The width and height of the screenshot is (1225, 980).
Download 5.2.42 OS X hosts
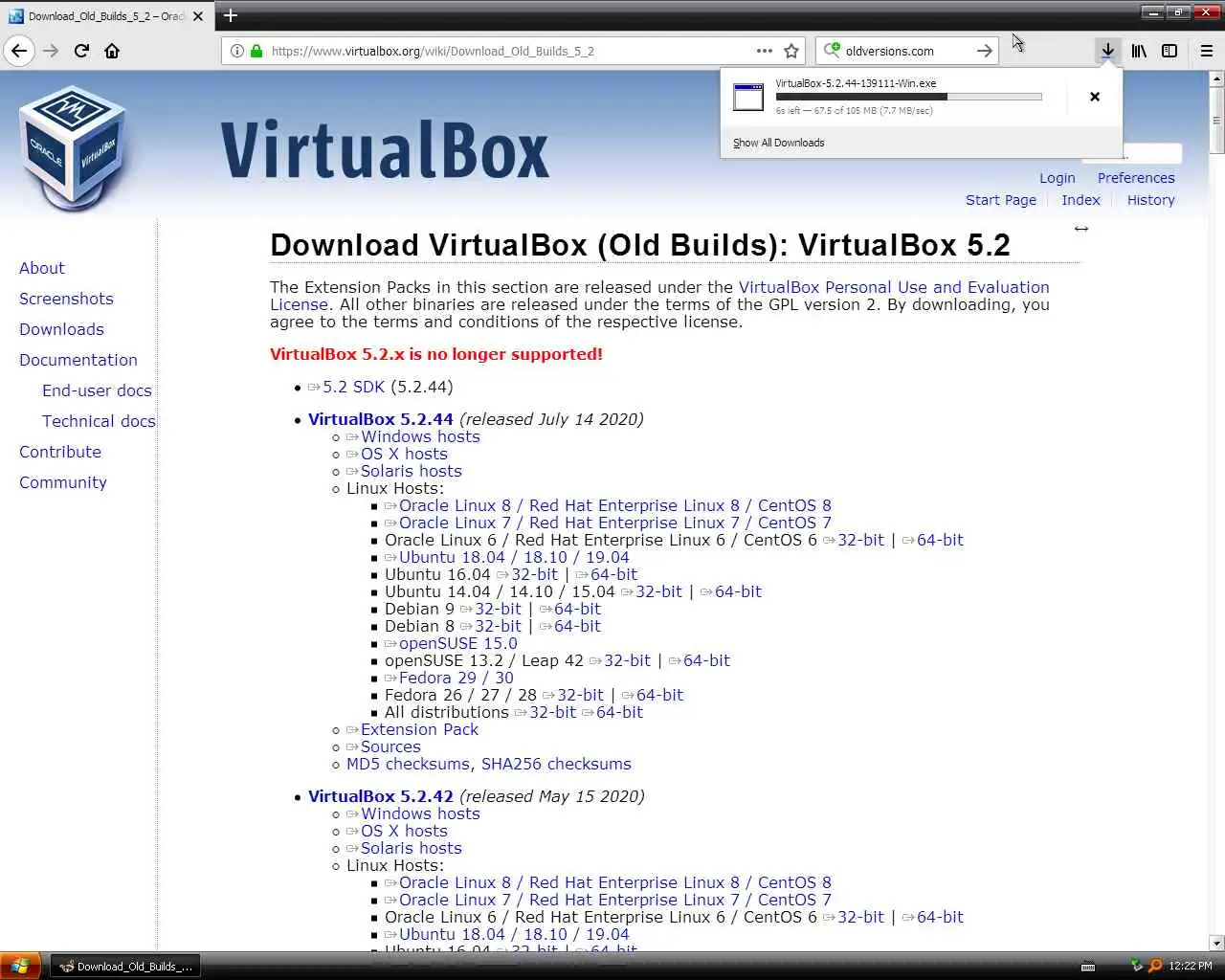[404, 831]
